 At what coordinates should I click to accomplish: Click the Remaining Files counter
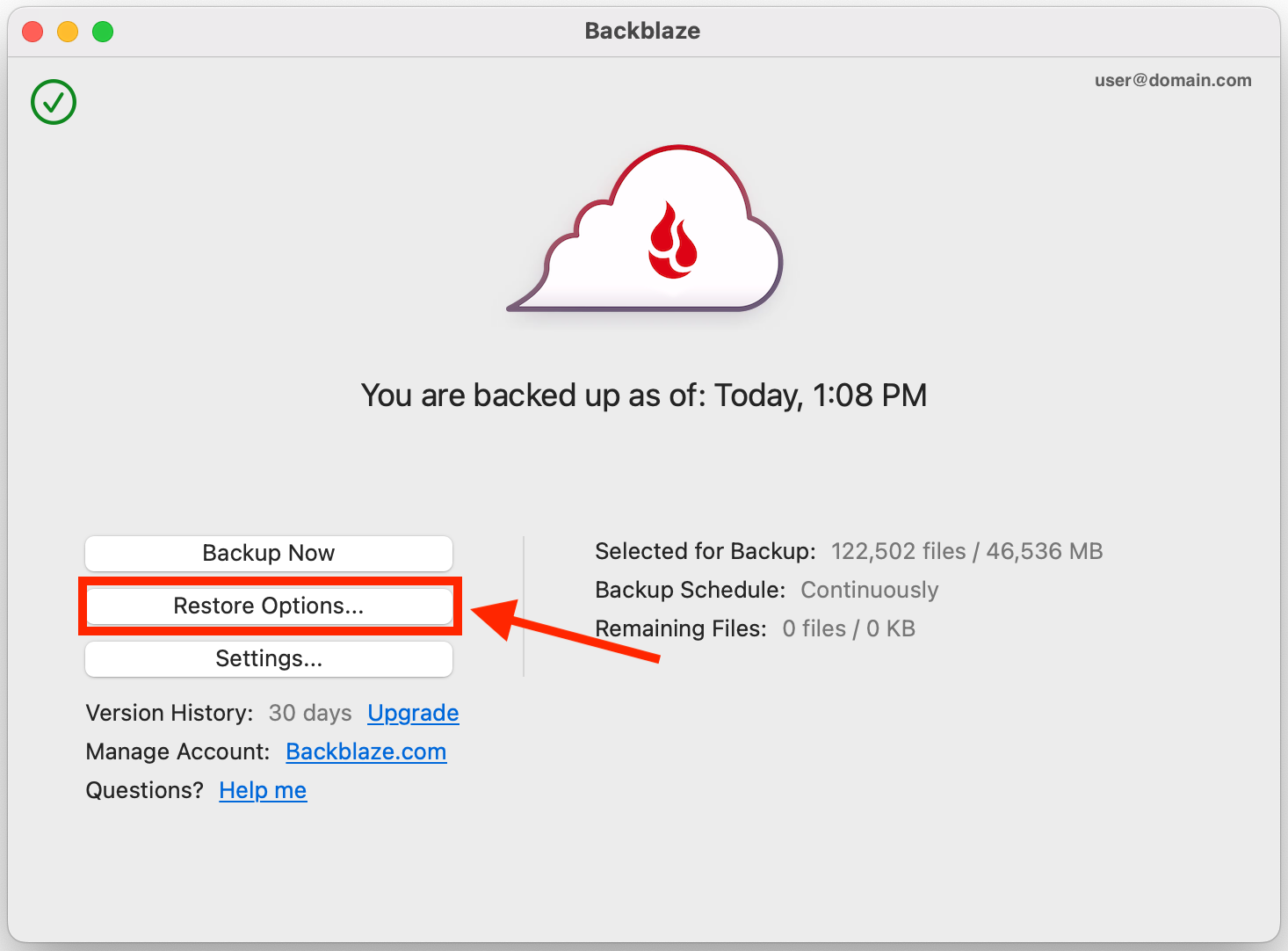coord(849,628)
